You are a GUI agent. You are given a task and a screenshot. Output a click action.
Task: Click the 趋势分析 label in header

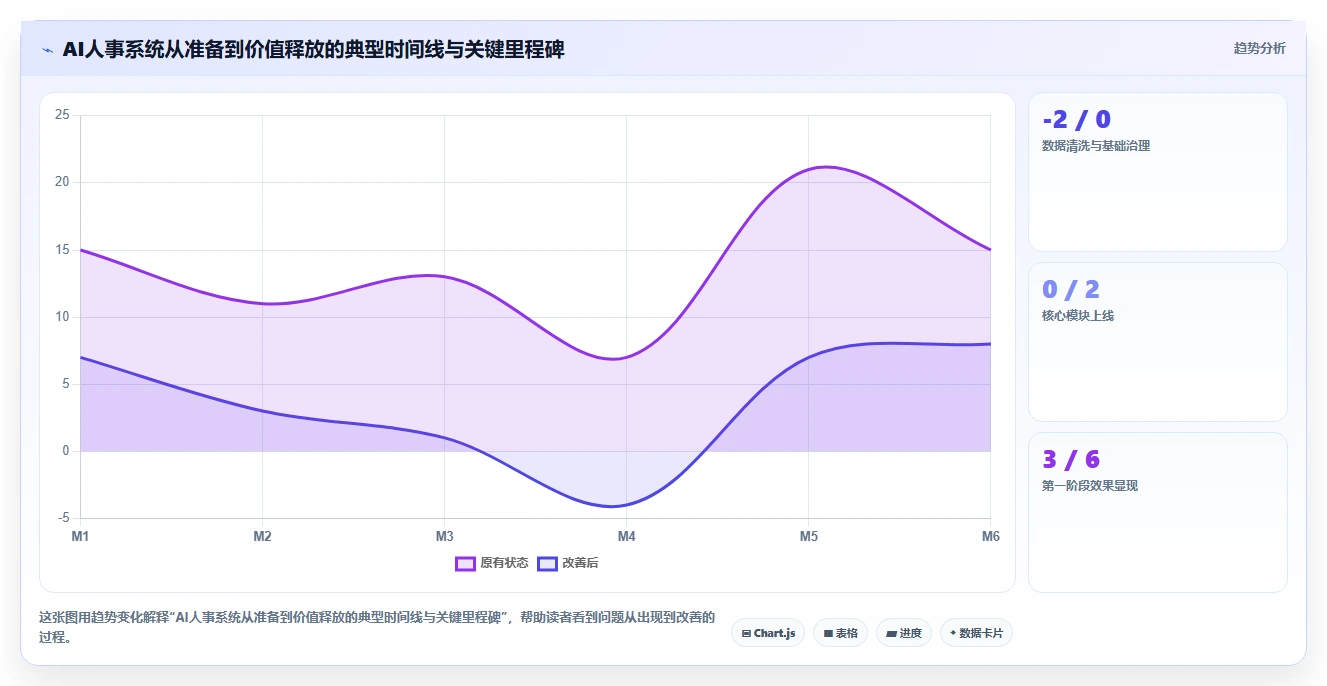click(x=1259, y=48)
